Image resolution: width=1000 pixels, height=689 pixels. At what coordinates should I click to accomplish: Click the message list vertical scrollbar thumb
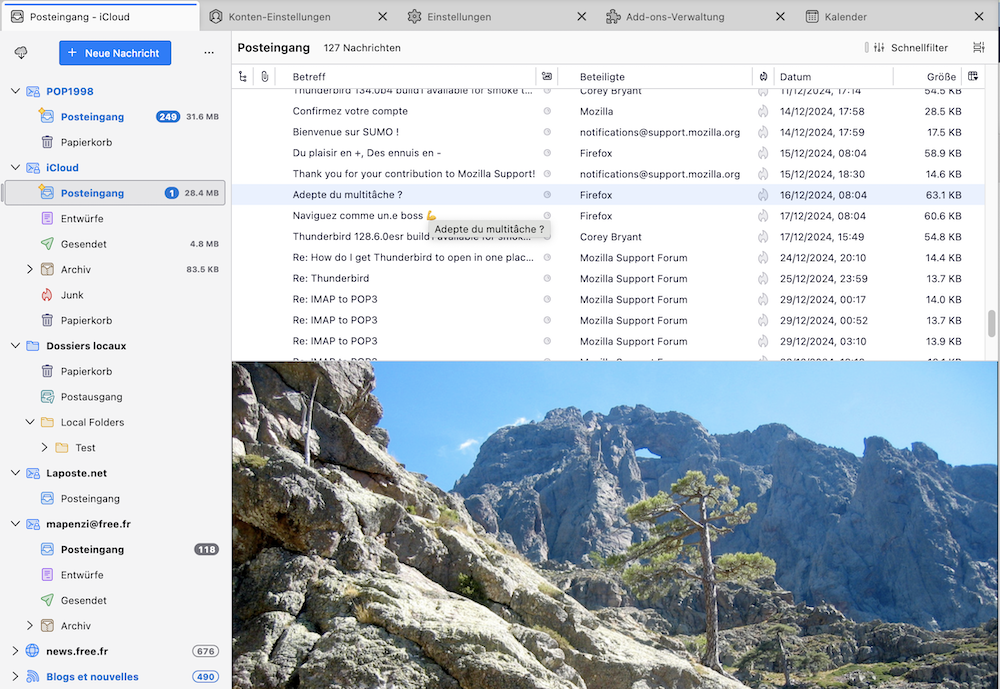click(992, 323)
